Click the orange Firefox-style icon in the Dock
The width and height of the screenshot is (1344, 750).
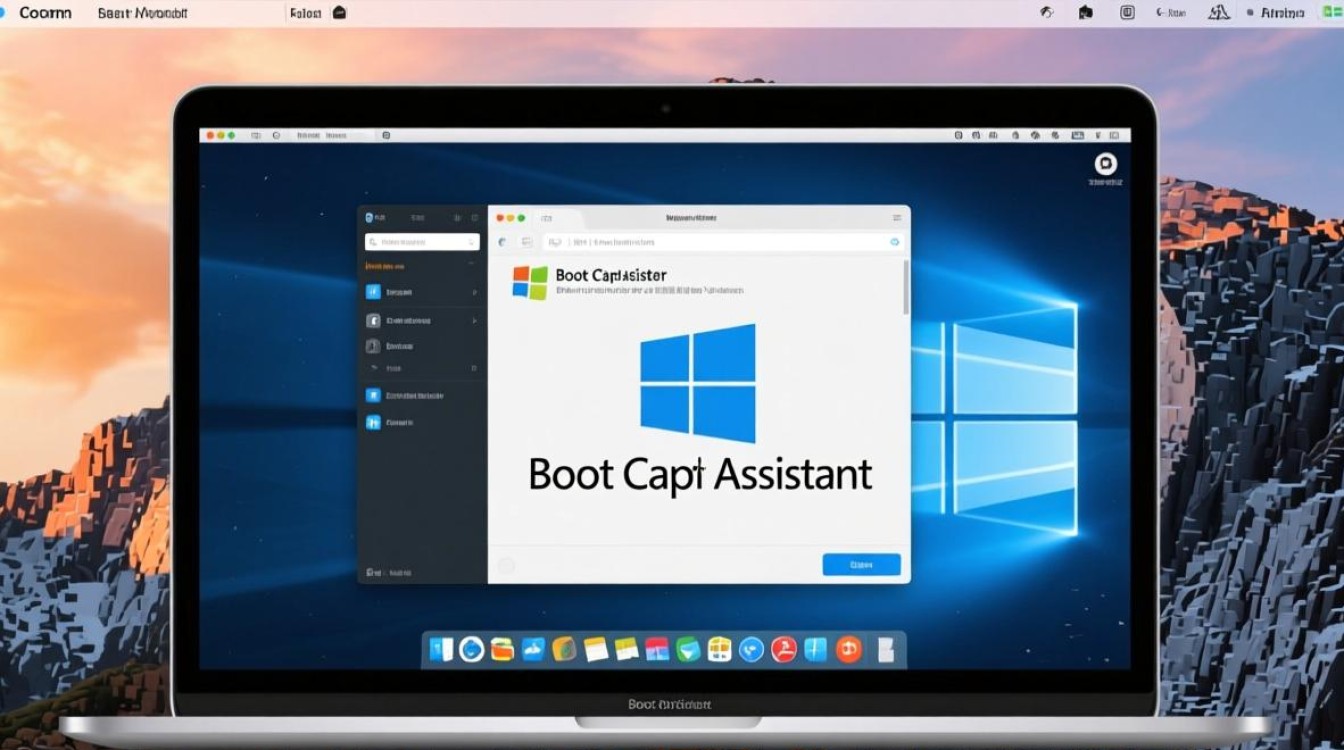[852, 650]
